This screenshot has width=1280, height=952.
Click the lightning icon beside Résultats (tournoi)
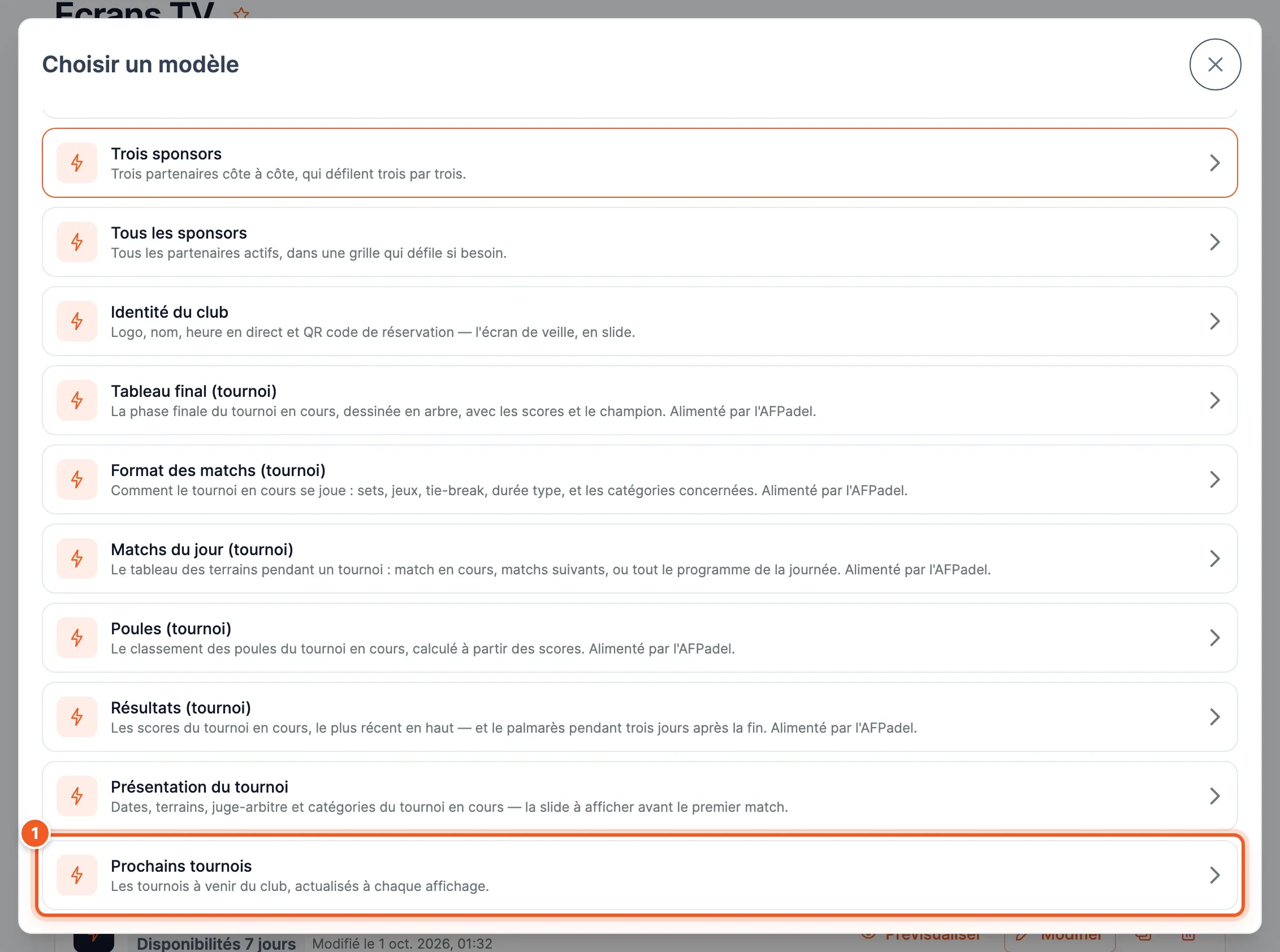(77, 717)
